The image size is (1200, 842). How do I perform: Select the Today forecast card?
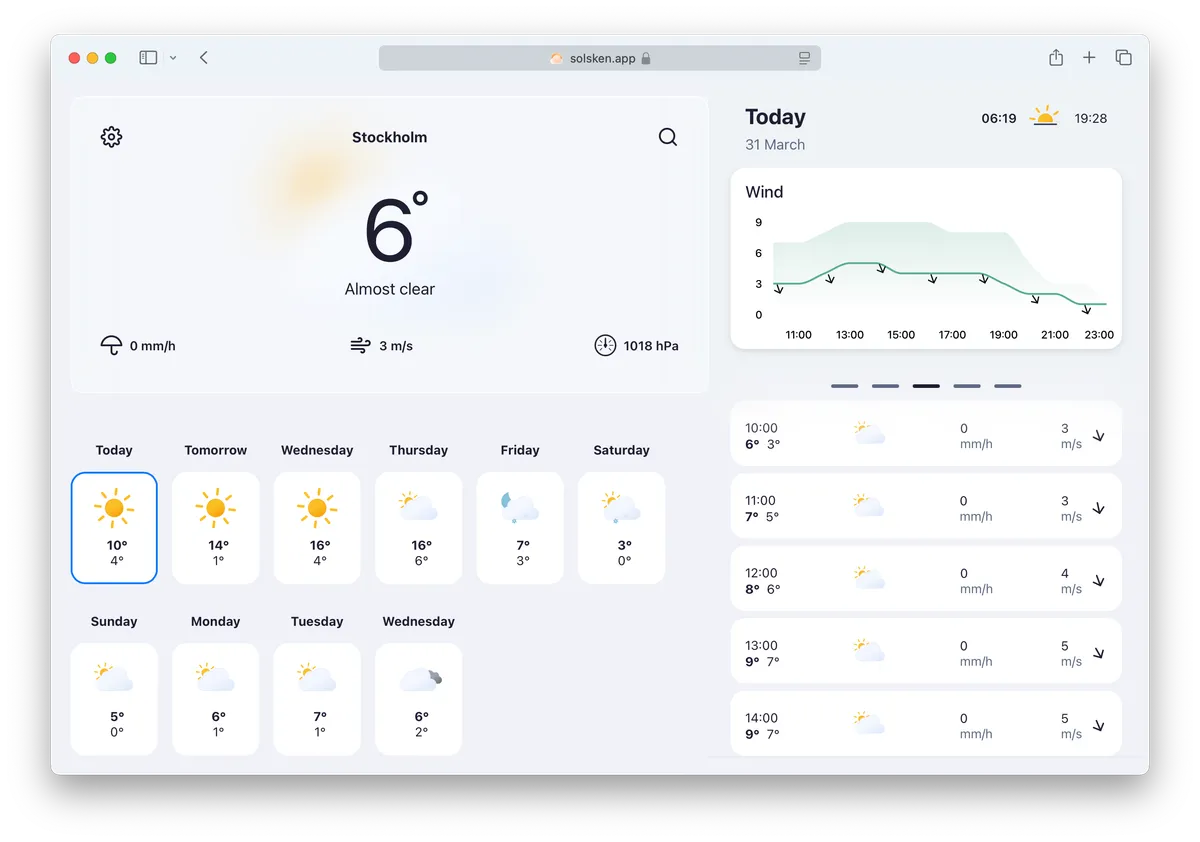[x=114, y=528]
